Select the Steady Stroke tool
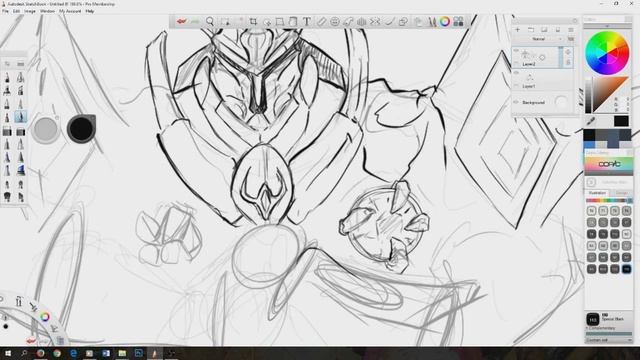 tap(389, 22)
